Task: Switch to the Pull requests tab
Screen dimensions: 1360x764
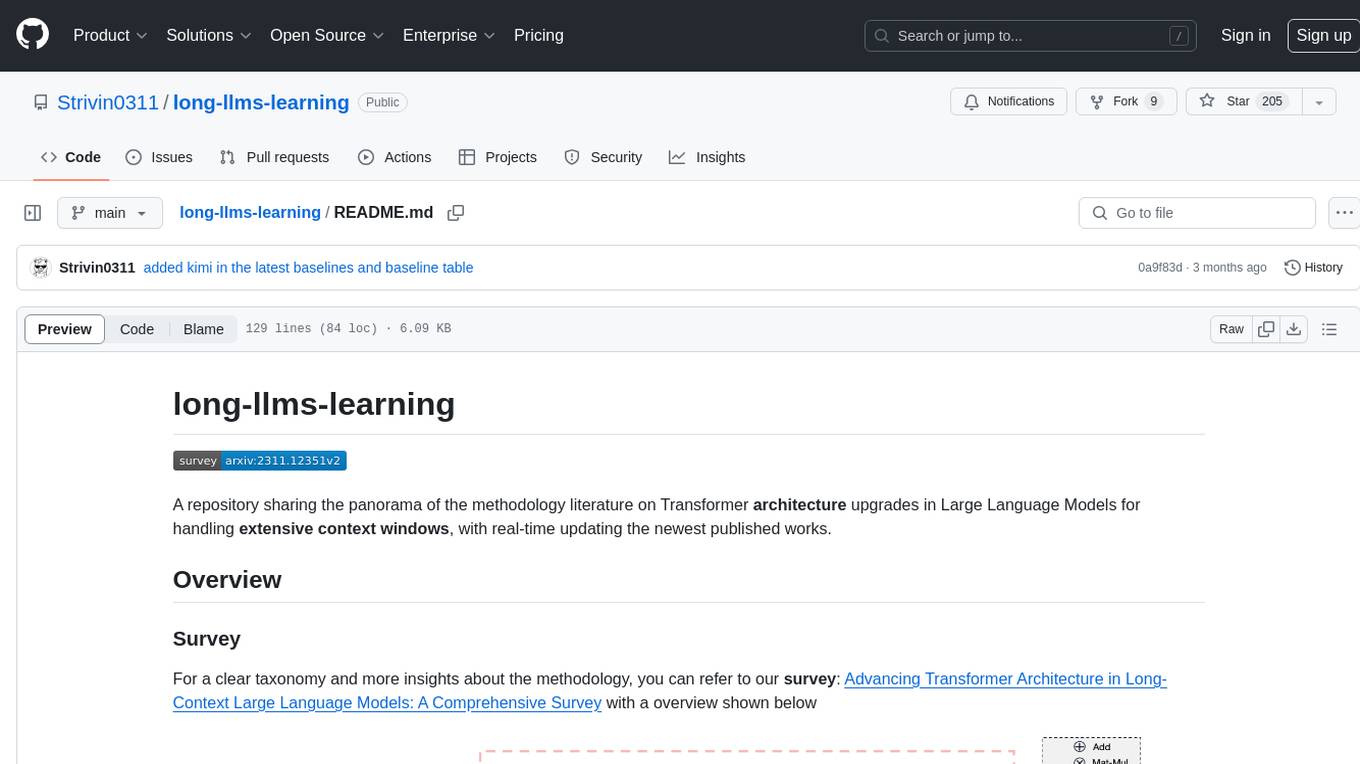Action: 274,157
